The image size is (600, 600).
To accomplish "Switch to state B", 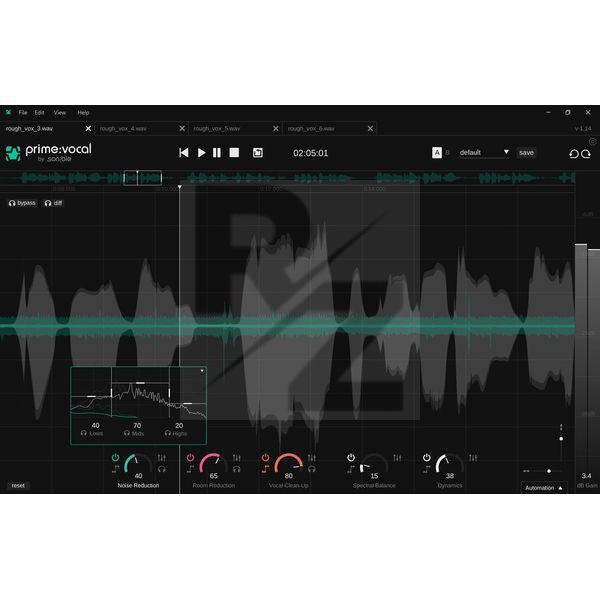I will pos(447,153).
